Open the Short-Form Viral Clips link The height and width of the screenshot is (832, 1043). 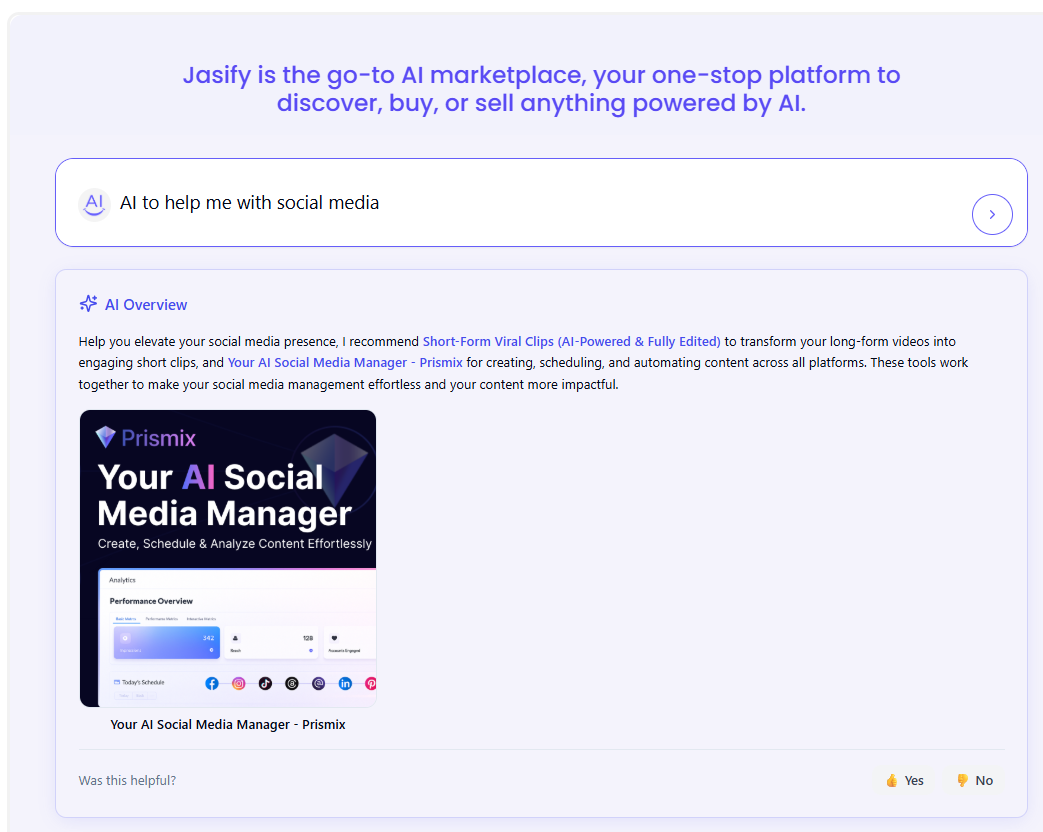coord(571,341)
